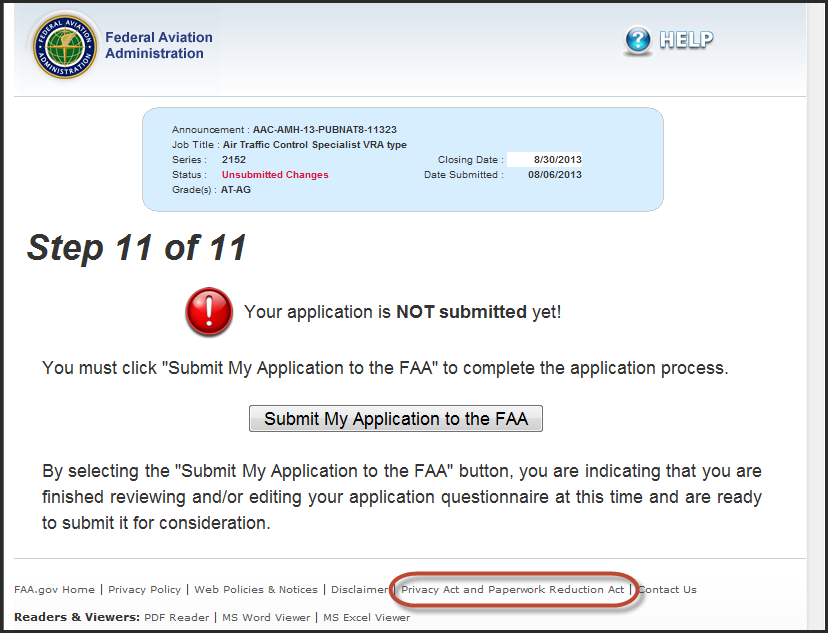
Task: Click grade value AT-AG
Action: tap(236, 190)
